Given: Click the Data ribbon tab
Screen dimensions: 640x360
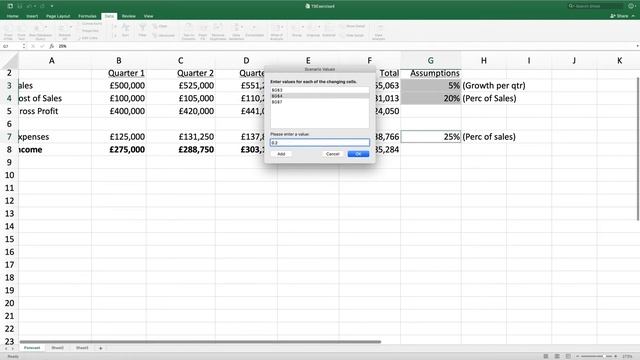Looking at the screenshot, I should point(109,16).
